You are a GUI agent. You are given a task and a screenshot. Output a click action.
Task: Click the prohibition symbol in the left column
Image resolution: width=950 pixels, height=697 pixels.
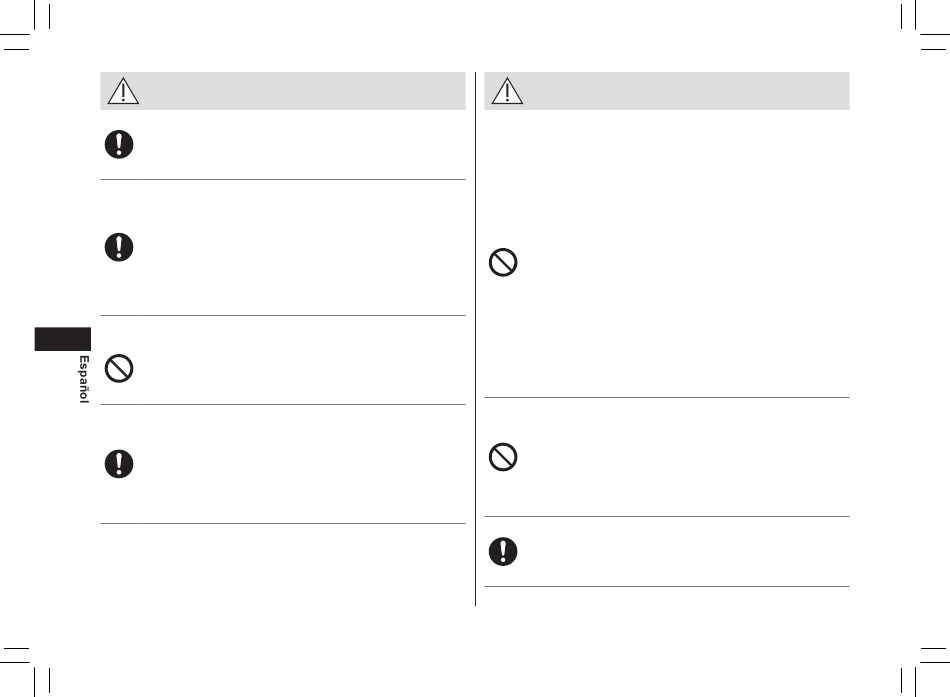tap(119, 369)
